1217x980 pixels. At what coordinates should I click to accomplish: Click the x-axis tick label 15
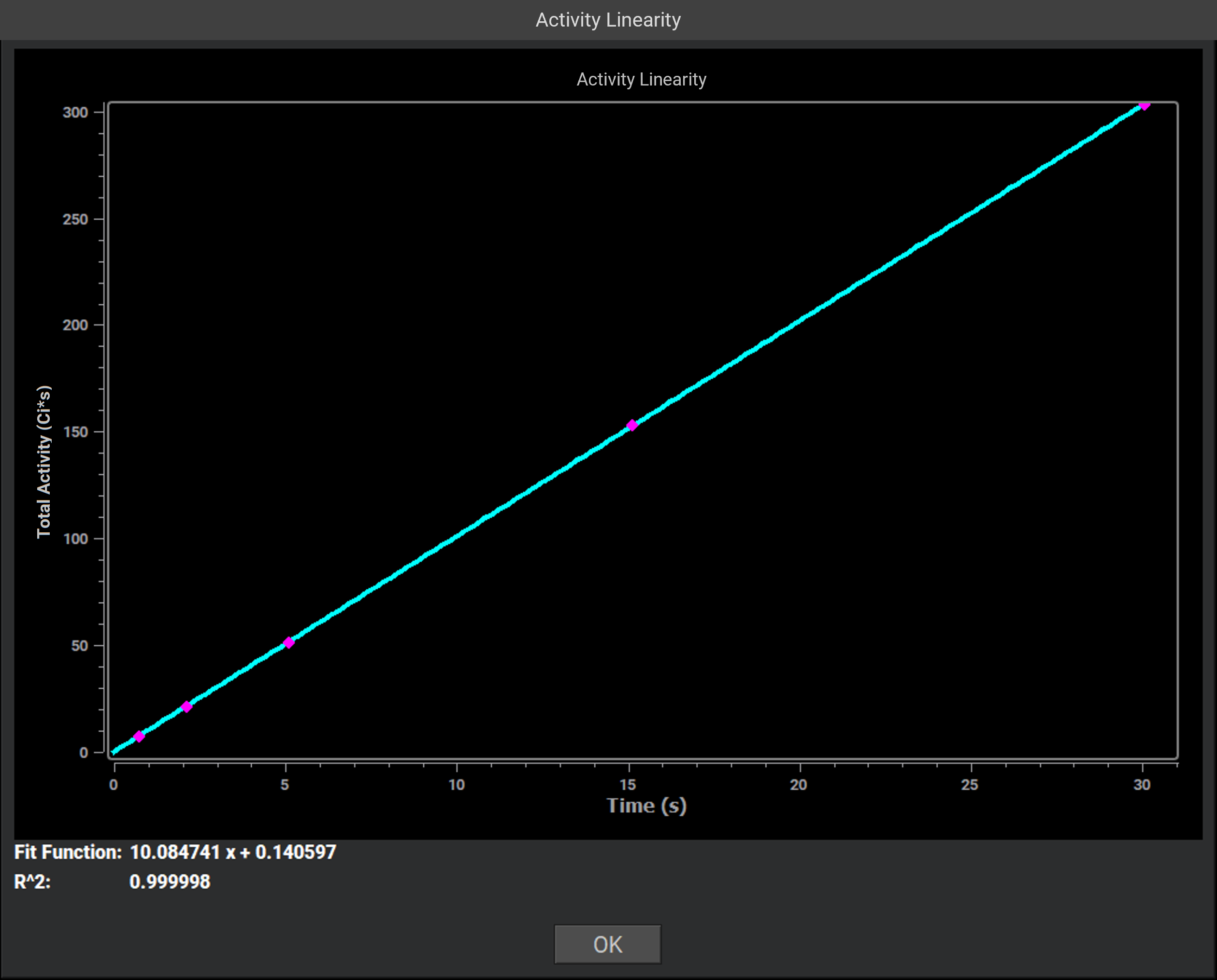click(x=628, y=785)
